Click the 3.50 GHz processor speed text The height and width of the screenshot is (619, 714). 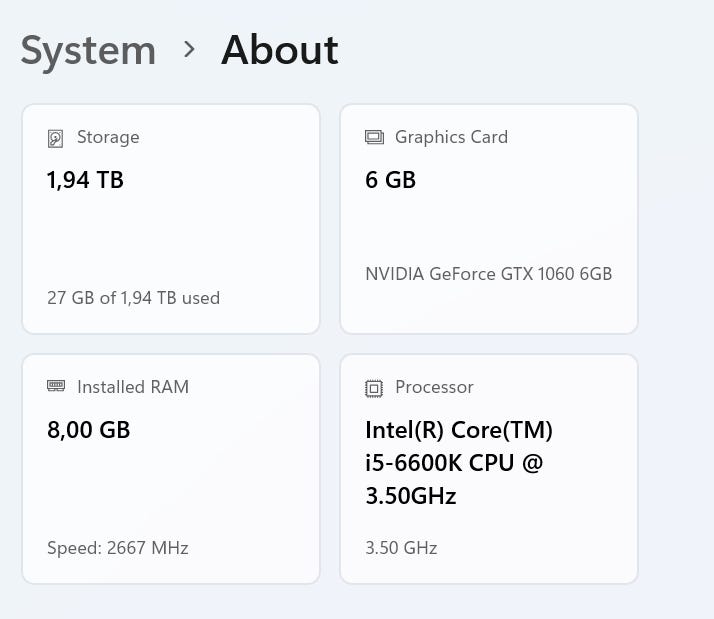[401, 548]
